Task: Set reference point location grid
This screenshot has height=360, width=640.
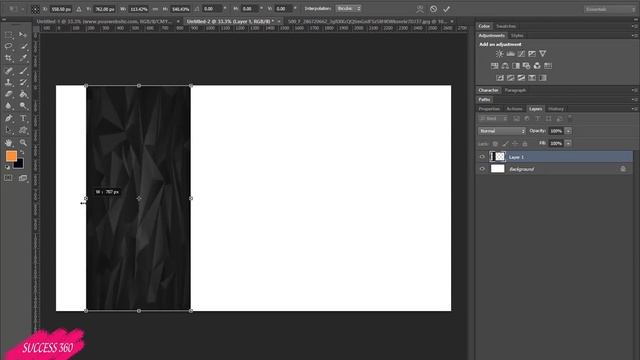Action: tap(36, 9)
